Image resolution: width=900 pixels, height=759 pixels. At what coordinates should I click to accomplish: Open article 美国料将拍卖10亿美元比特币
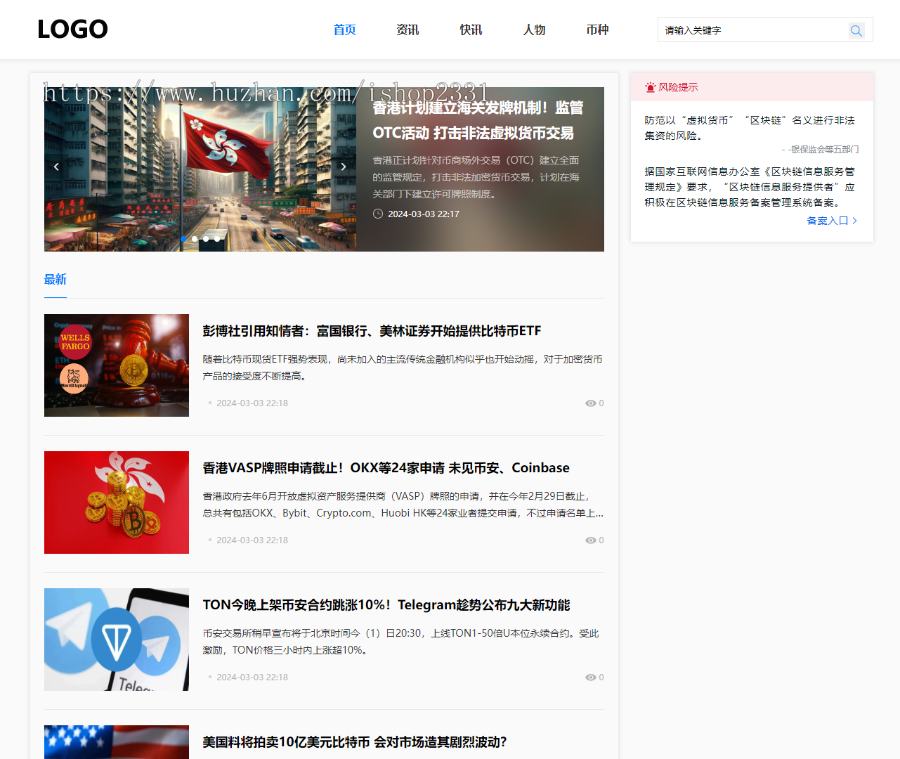pos(355,742)
